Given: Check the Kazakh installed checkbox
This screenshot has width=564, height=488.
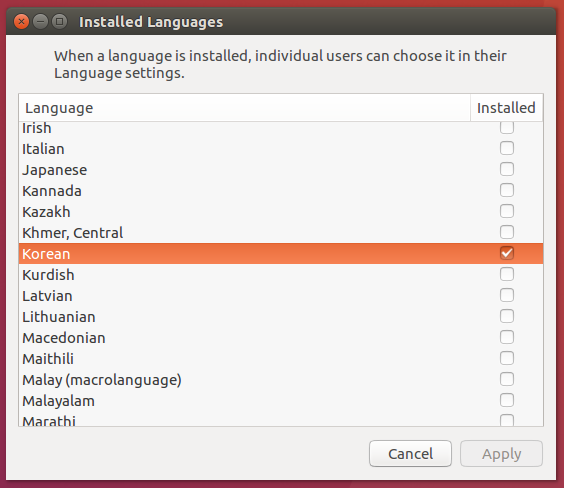Looking at the screenshot, I should [x=506, y=211].
